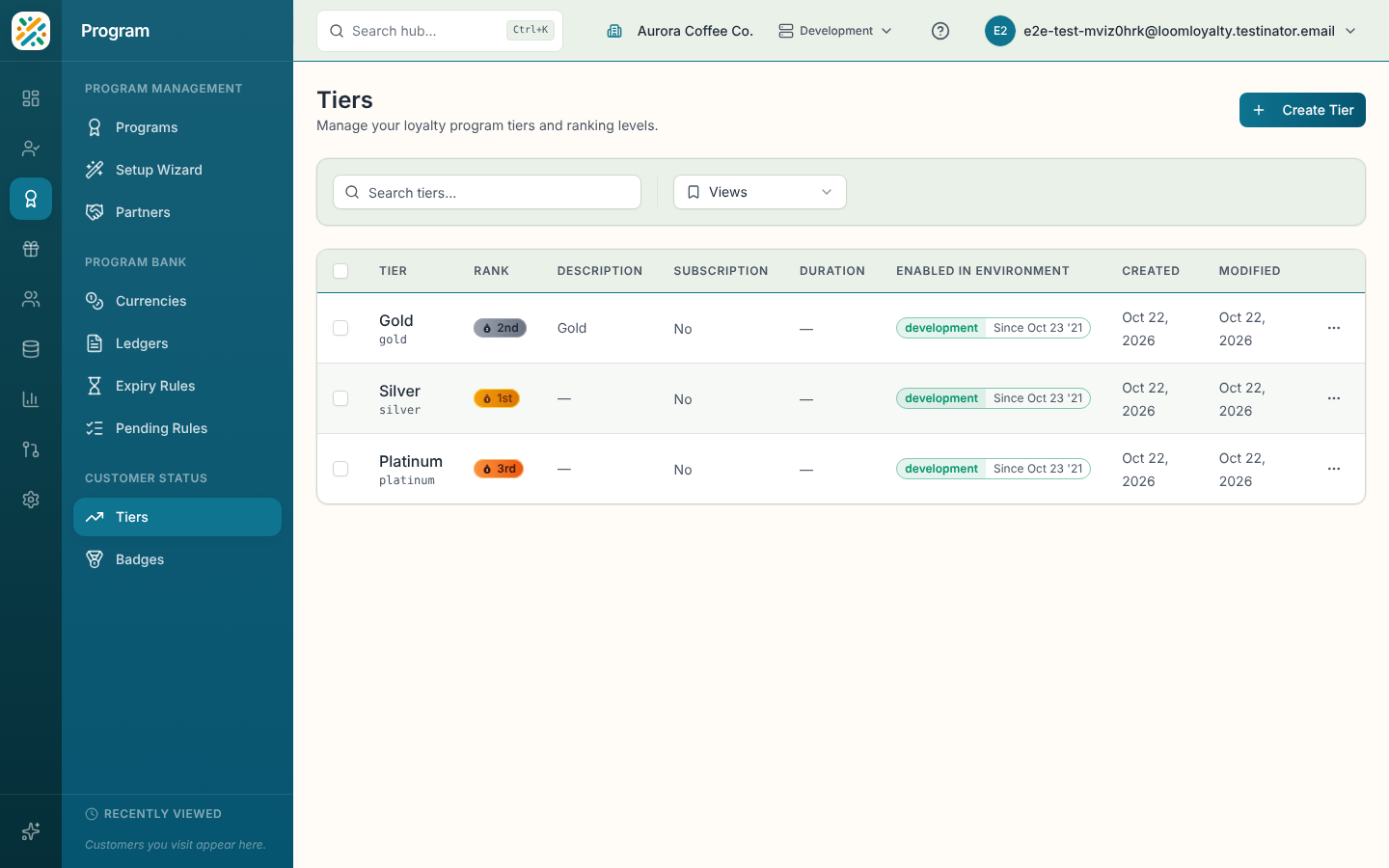Image resolution: width=1389 pixels, height=868 pixels.
Task: Click the Created column header
Action: coord(1151,271)
